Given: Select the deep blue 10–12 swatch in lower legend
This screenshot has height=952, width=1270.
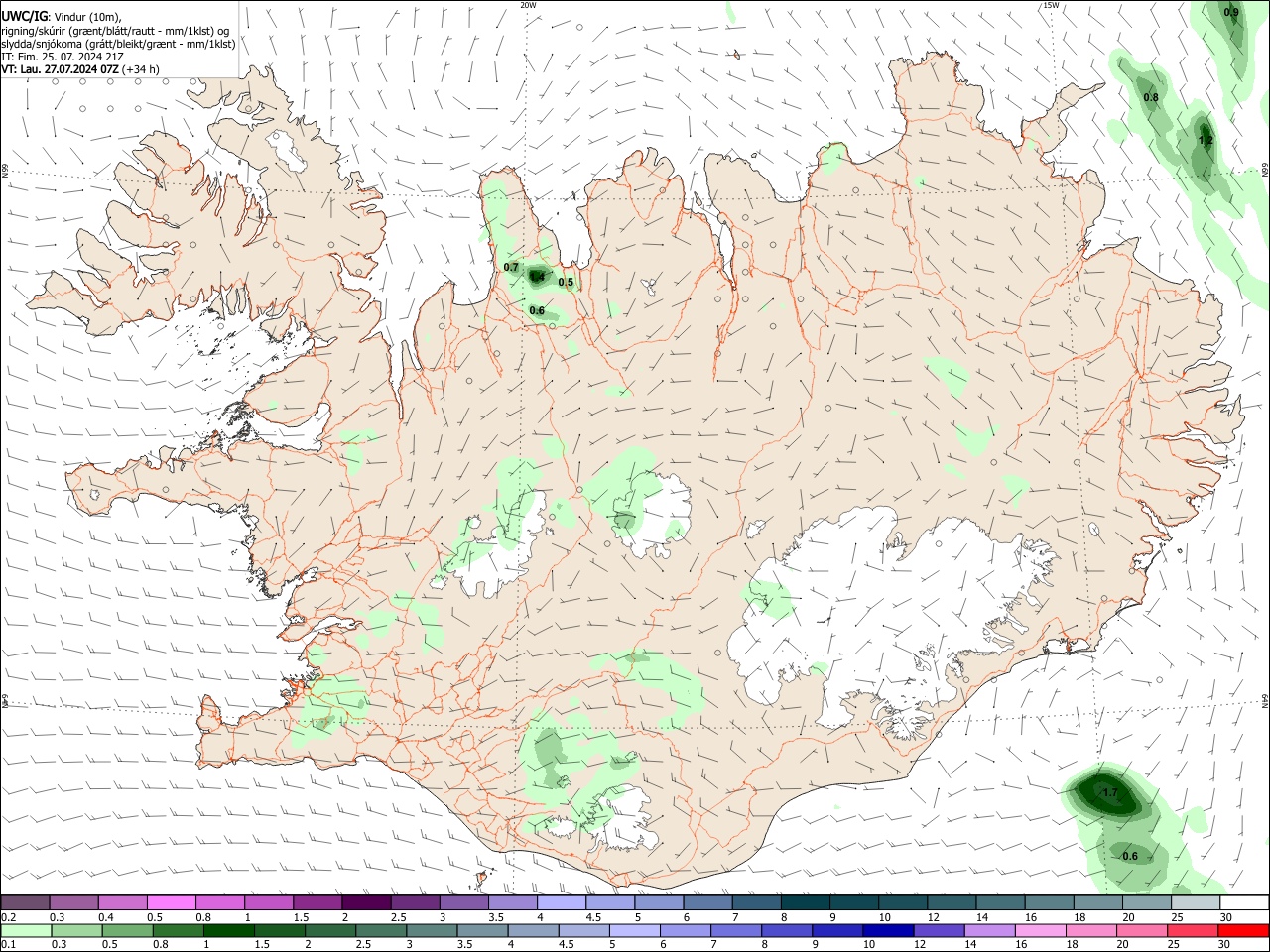Looking at the screenshot, I should tap(889, 931).
